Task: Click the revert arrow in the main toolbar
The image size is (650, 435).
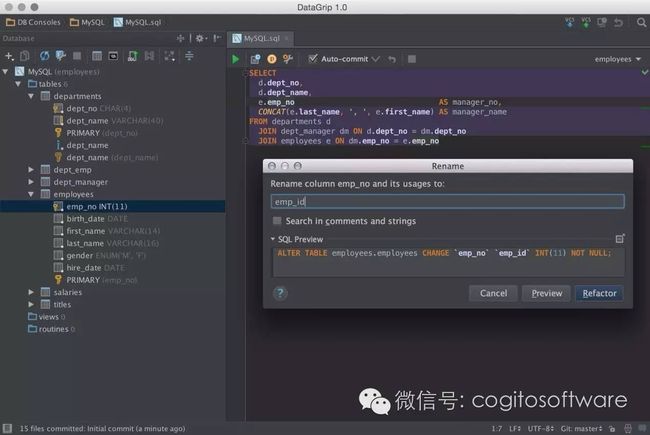Action: click(618, 22)
